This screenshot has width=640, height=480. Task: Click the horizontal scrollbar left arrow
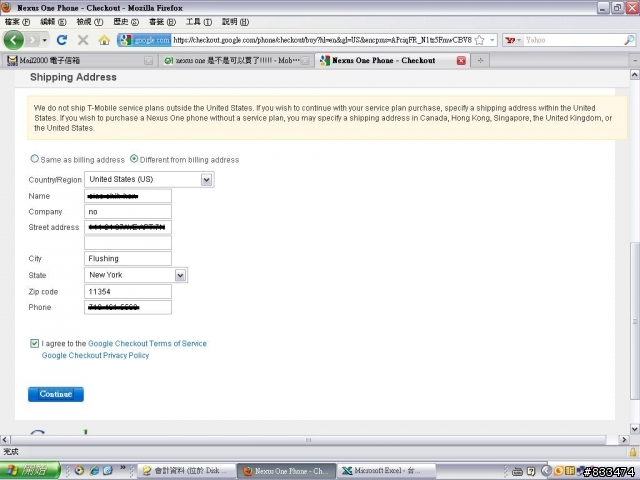point(5,440)
